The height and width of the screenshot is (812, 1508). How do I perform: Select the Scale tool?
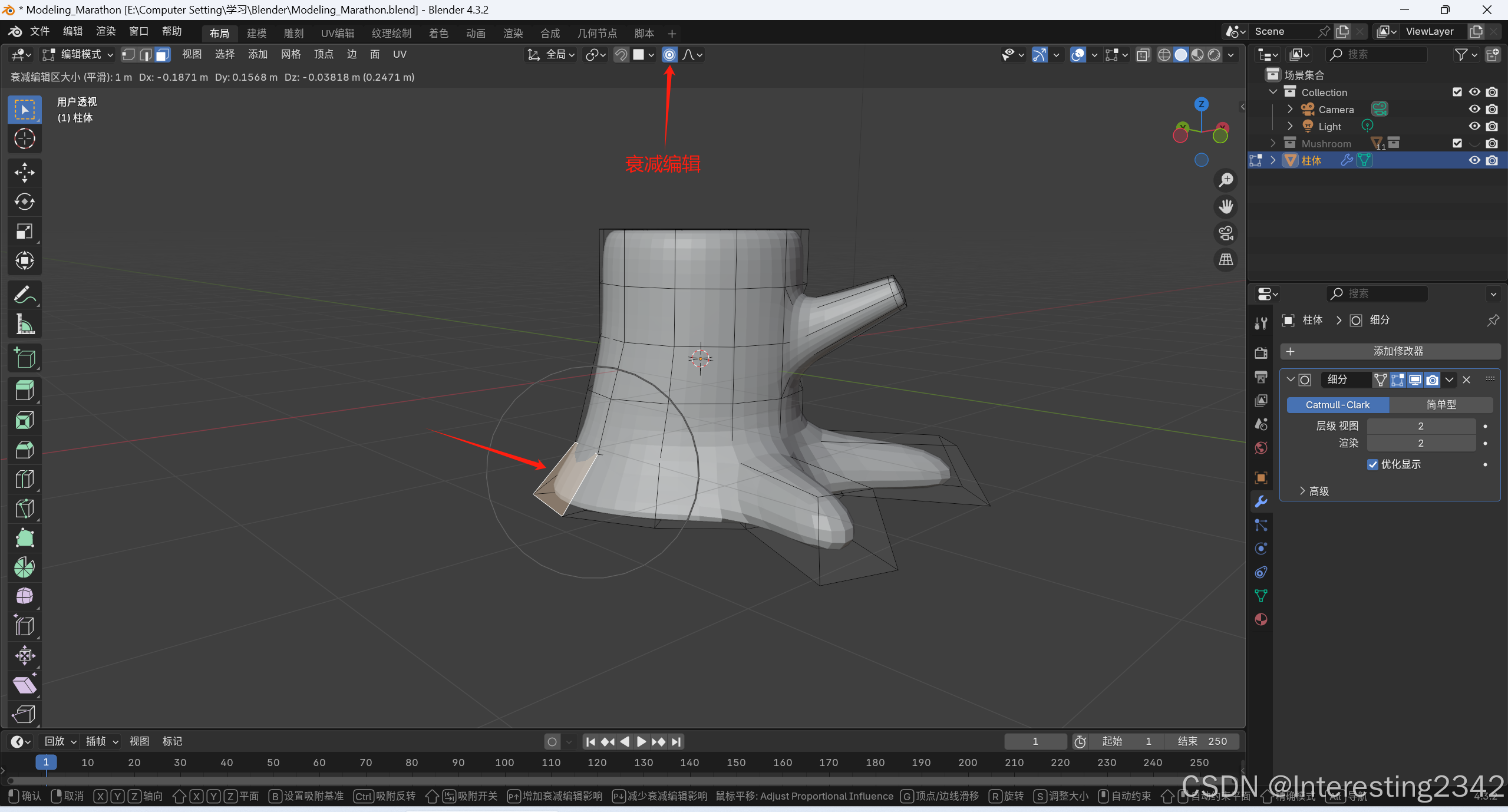tap(24, 231)
